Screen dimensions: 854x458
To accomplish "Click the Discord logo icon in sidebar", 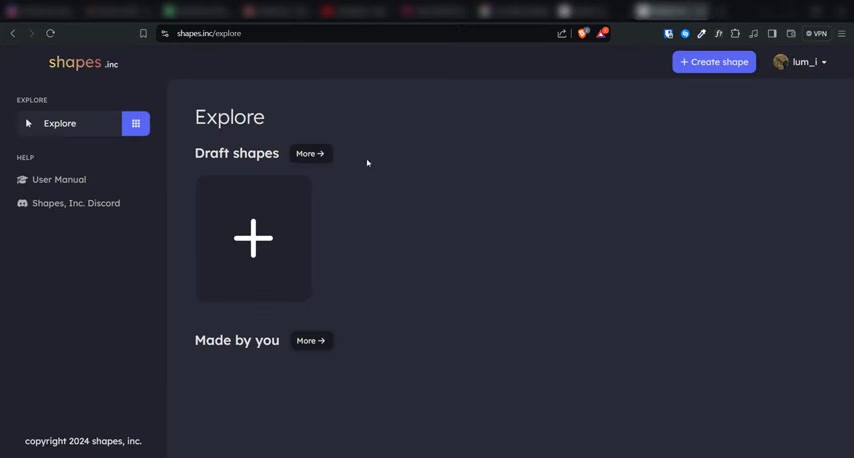I will [22, 203].
